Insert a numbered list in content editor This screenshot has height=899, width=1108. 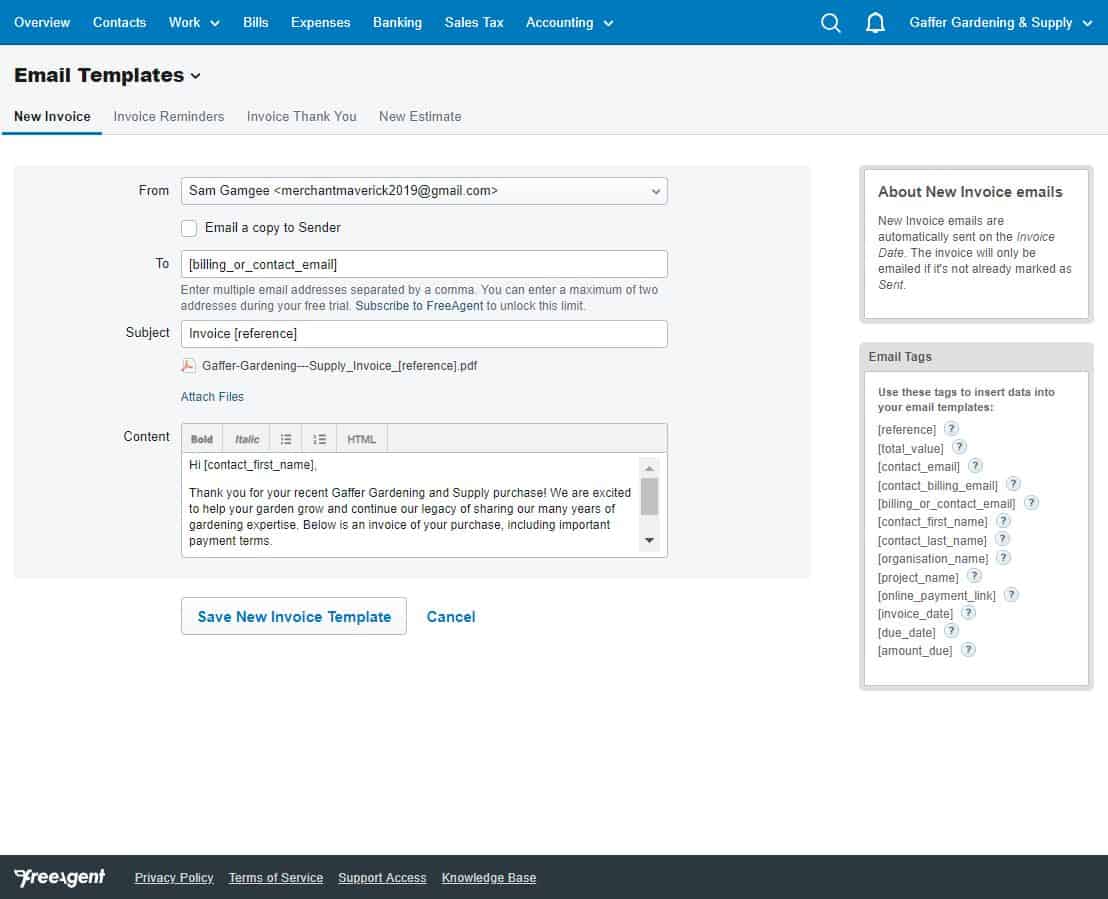pyautogui.click(x=319, y=439)
